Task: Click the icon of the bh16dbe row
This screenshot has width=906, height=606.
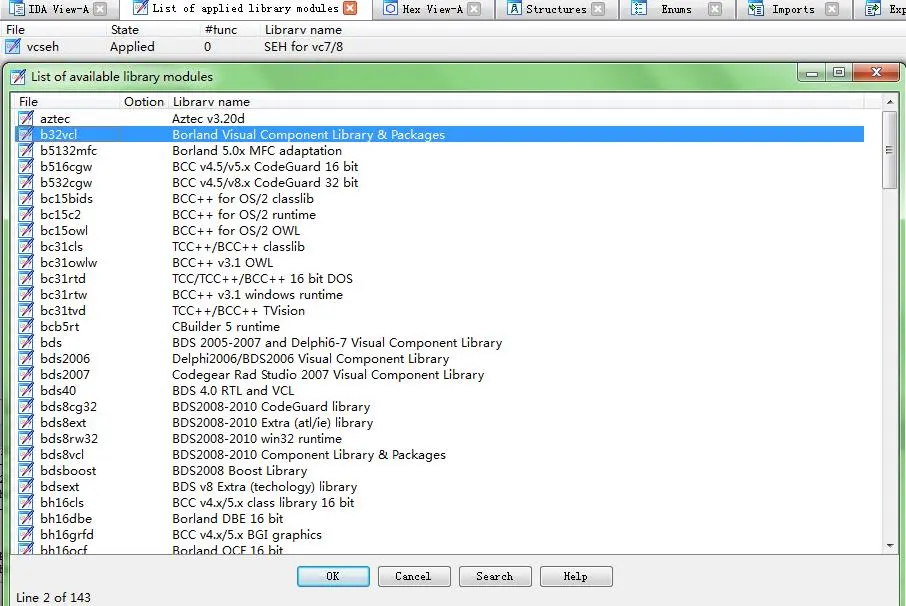Action: (25, 518)
